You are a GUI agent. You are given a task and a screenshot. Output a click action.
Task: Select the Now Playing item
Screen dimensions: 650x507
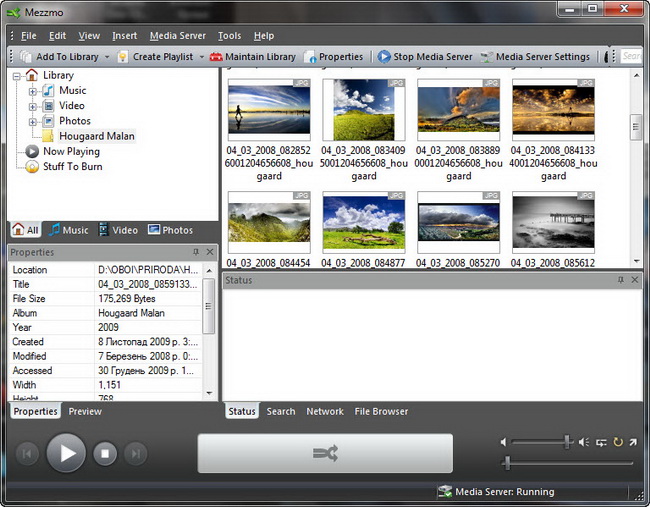tap(70, 152)
